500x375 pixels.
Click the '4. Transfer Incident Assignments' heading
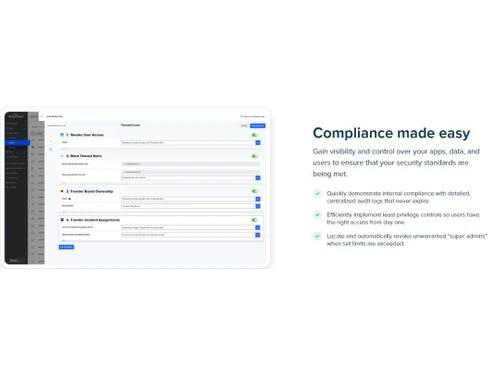click(x=93, y=220)
